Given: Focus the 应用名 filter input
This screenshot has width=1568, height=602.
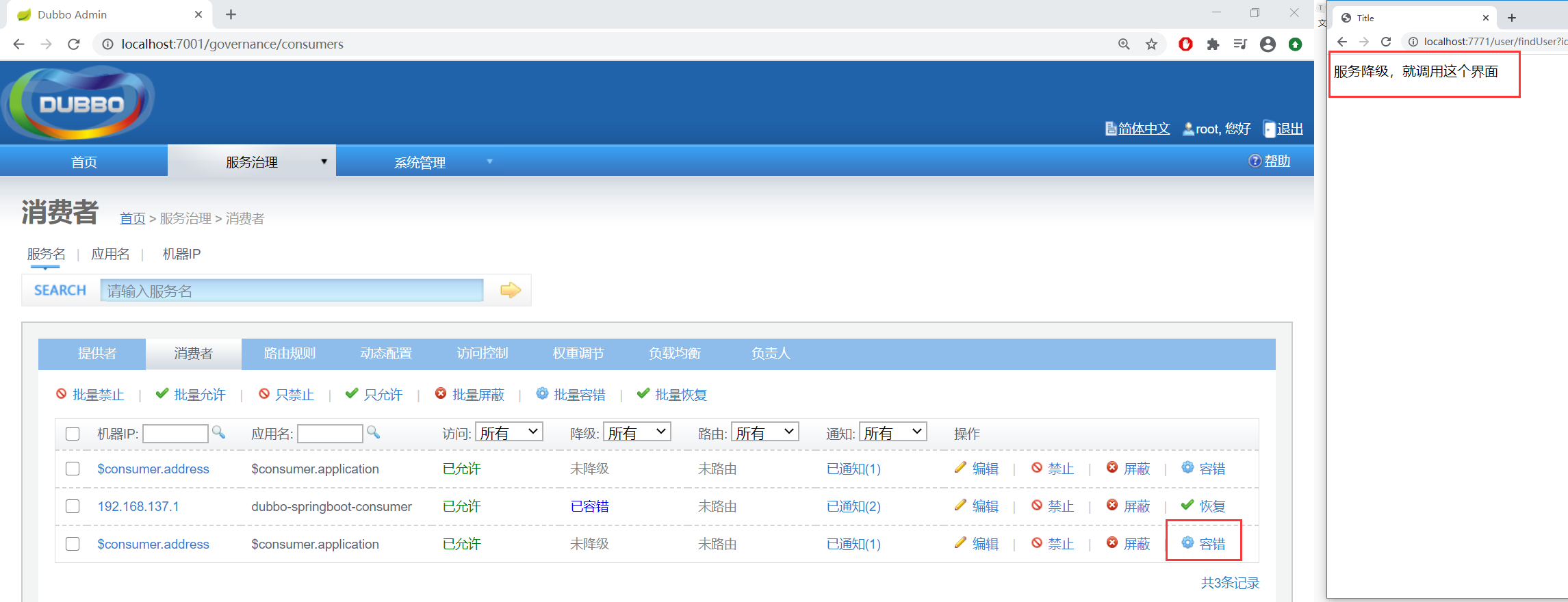Looking at the screenshot, I should point(330,433).
